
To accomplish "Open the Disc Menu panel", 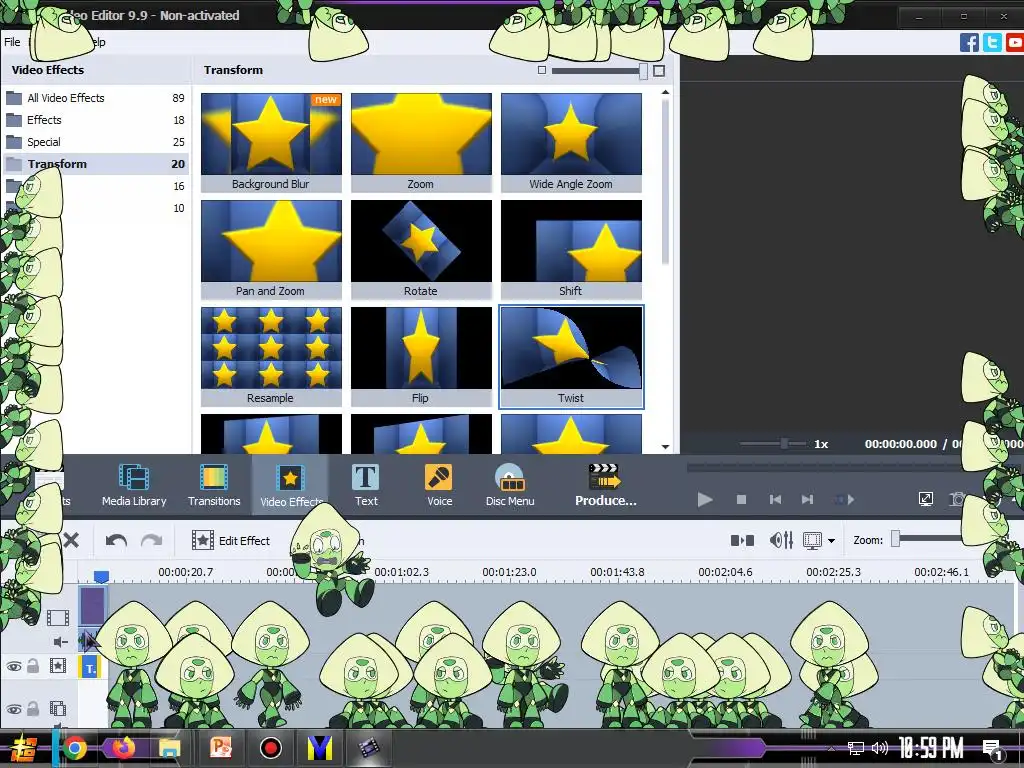I will tap(510, 485).
